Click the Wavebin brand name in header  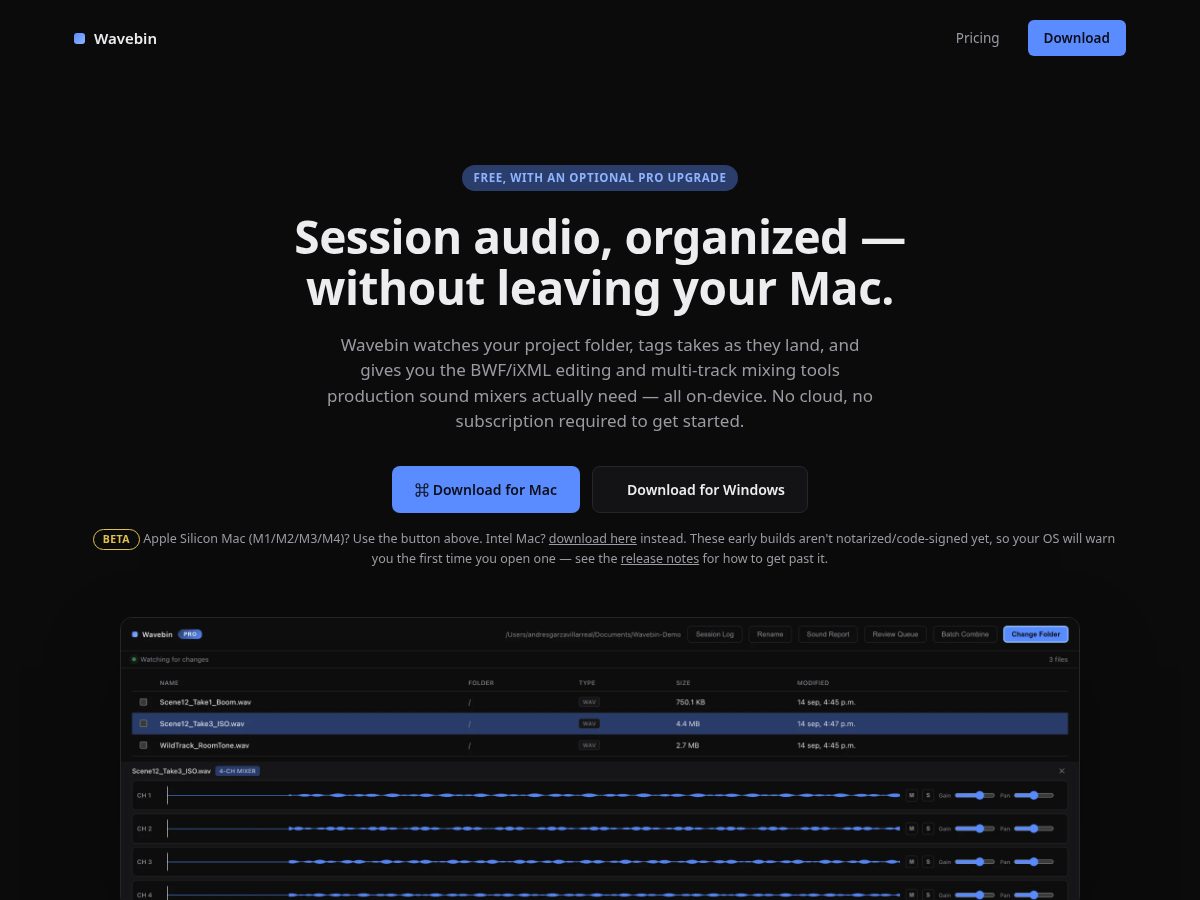pos(125,38)
